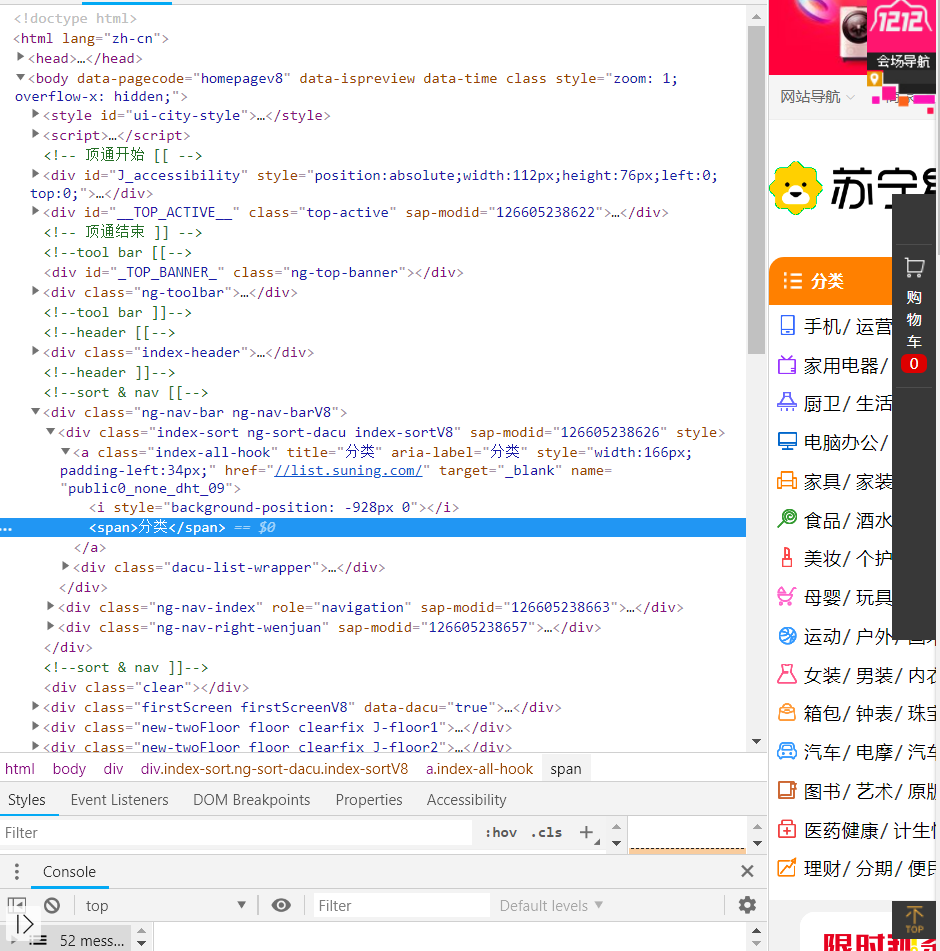Click the car category icon
940x951 pixels.
pyautogui.click(x=787, y=751)
